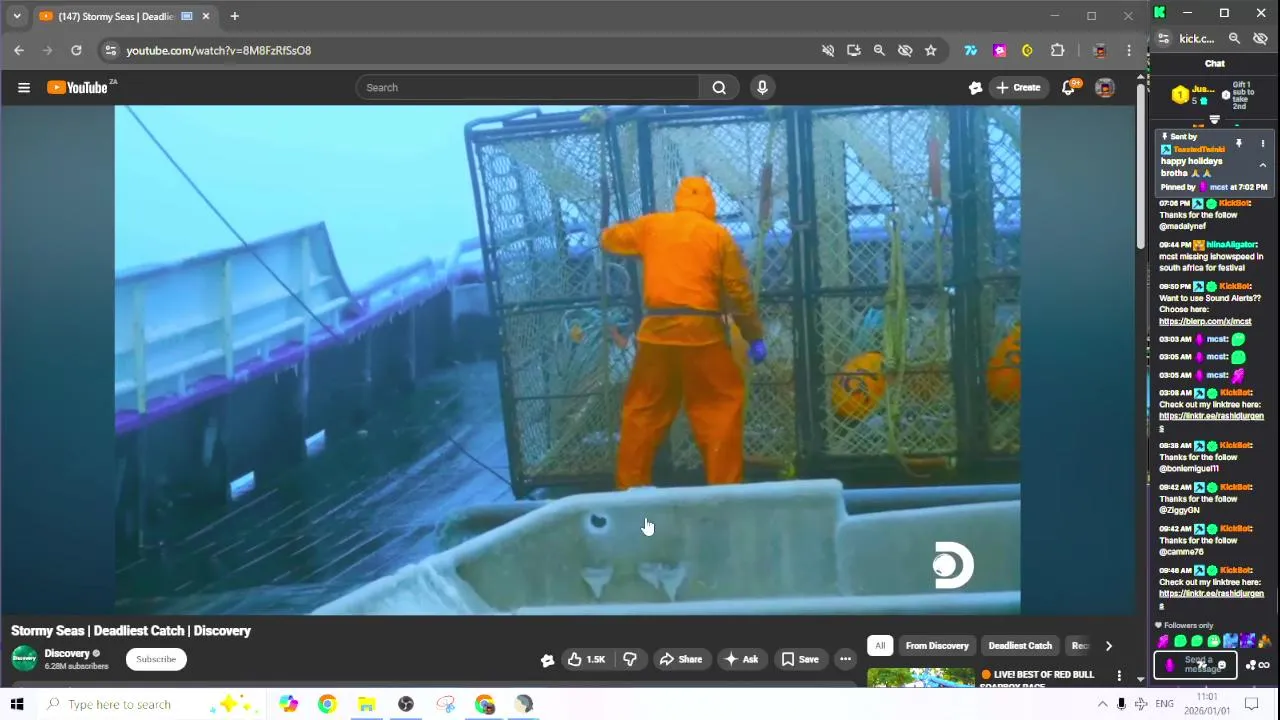The image size is (1280, 720).
Task: Go to the YouTube home logo
Action: [77, 88]
